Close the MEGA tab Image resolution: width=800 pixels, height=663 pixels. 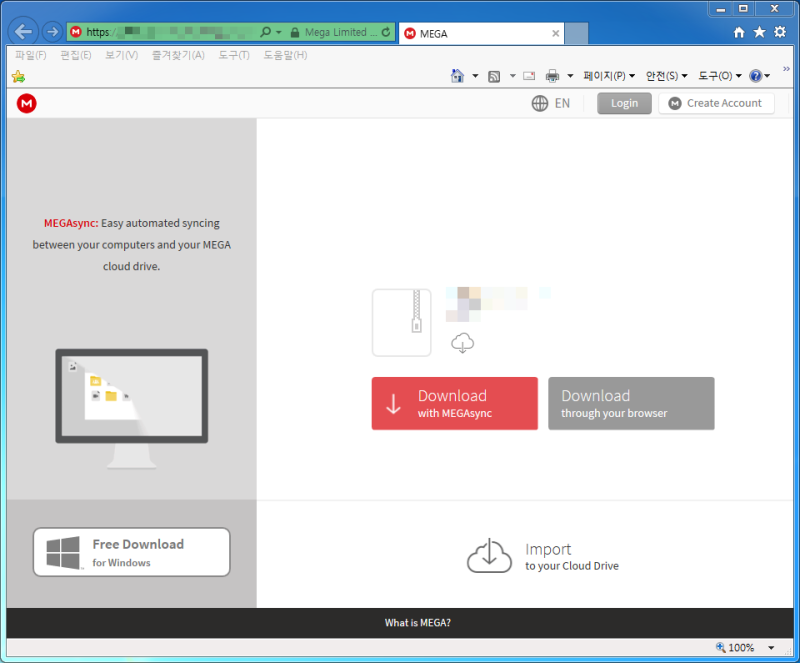556,34
